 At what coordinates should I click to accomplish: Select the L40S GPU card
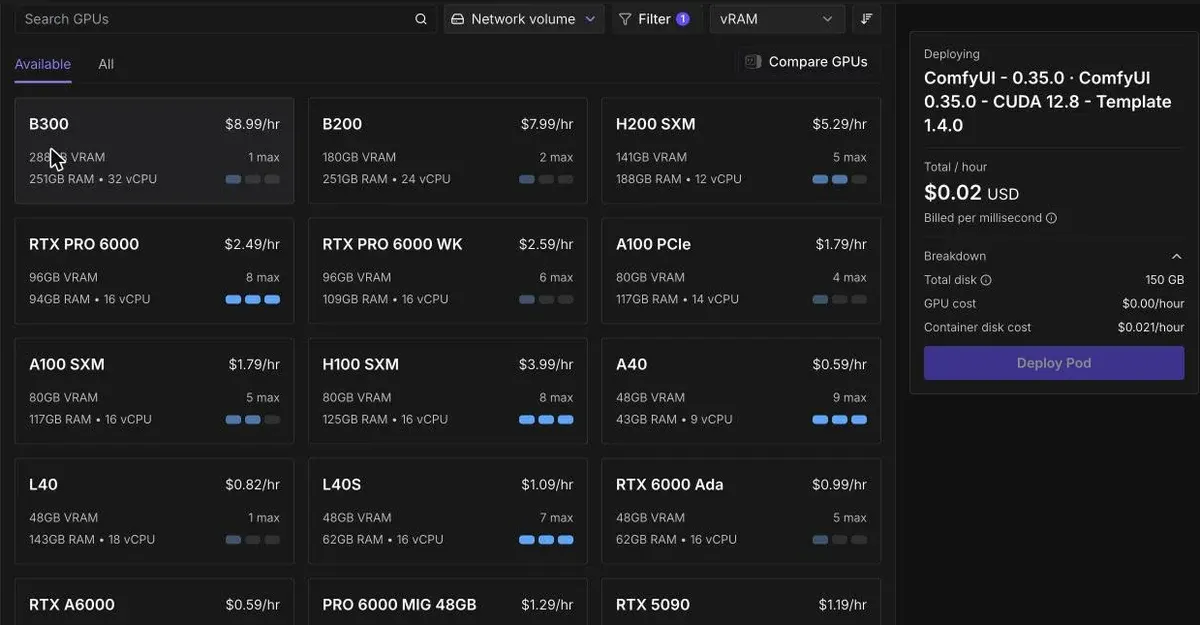coord(448,511)
